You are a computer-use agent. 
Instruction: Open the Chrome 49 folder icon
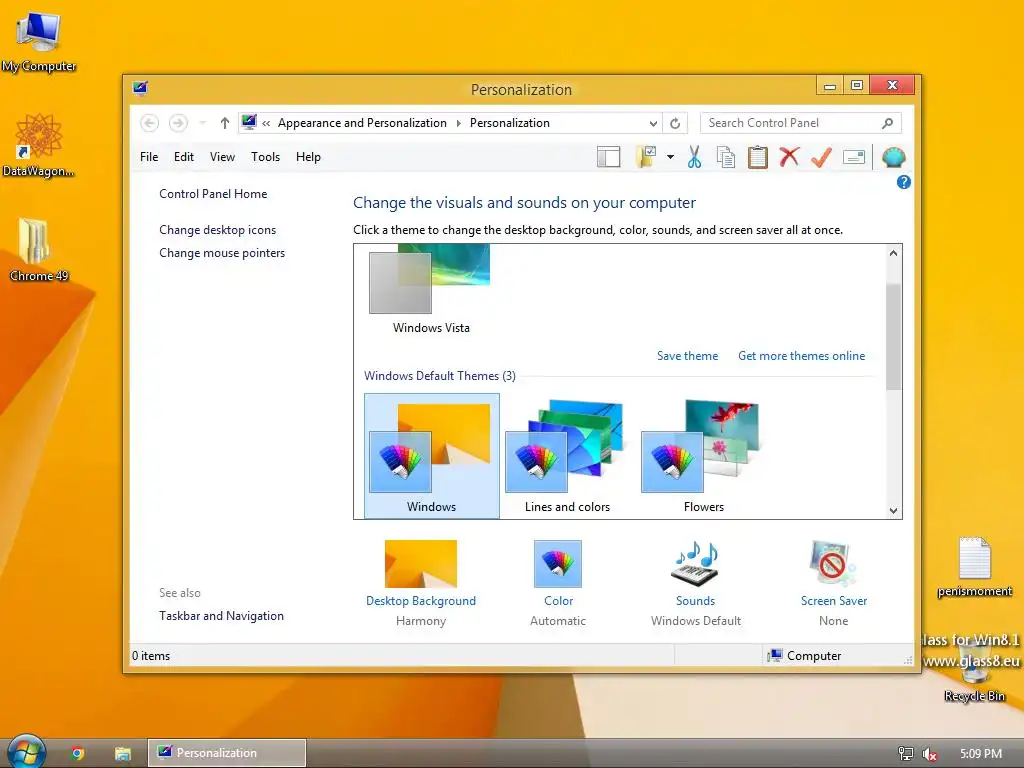(39, 250)
